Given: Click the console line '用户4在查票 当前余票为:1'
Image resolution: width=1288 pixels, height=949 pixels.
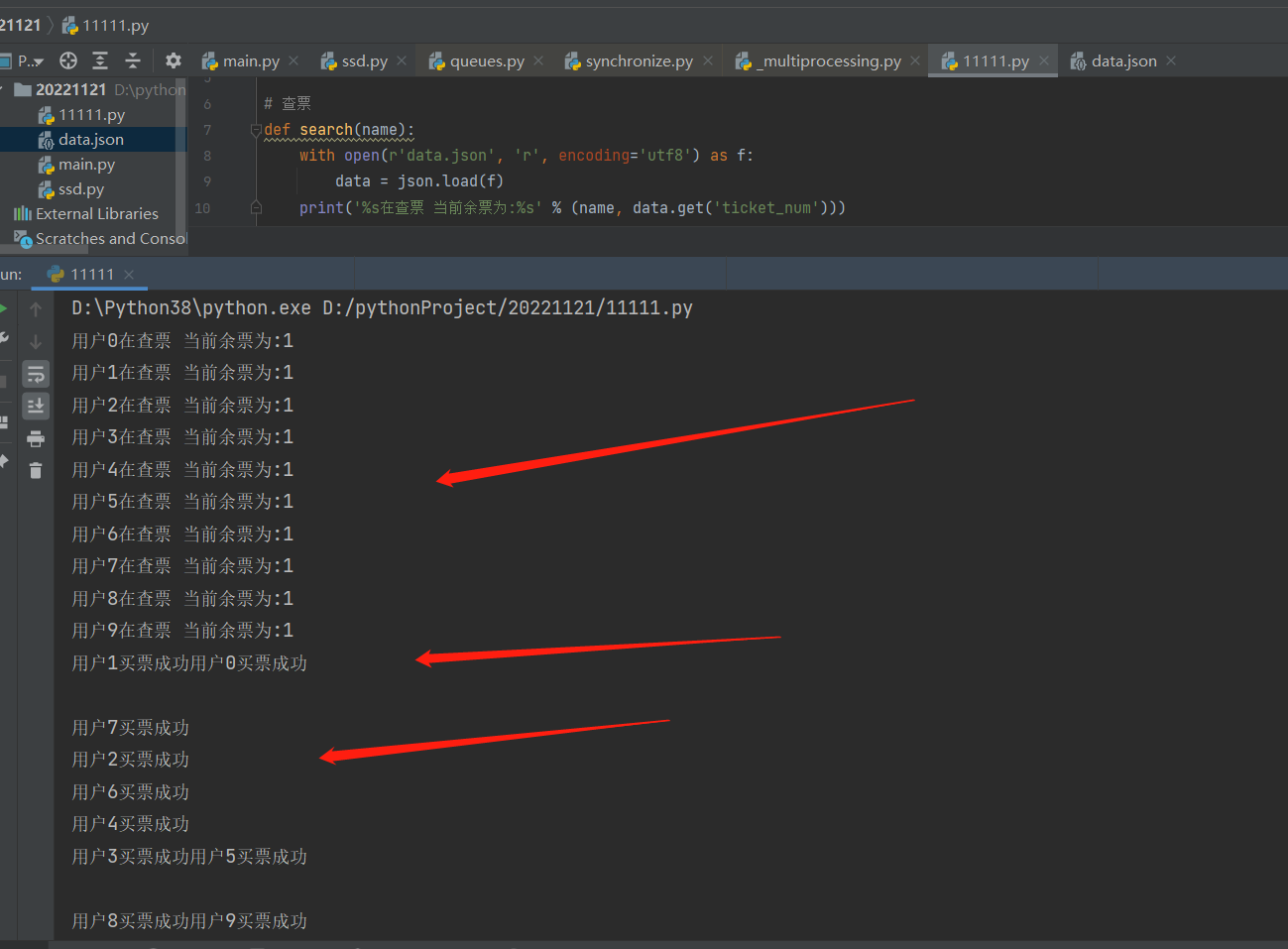Looking at the screenshot, I should (182, 470).
